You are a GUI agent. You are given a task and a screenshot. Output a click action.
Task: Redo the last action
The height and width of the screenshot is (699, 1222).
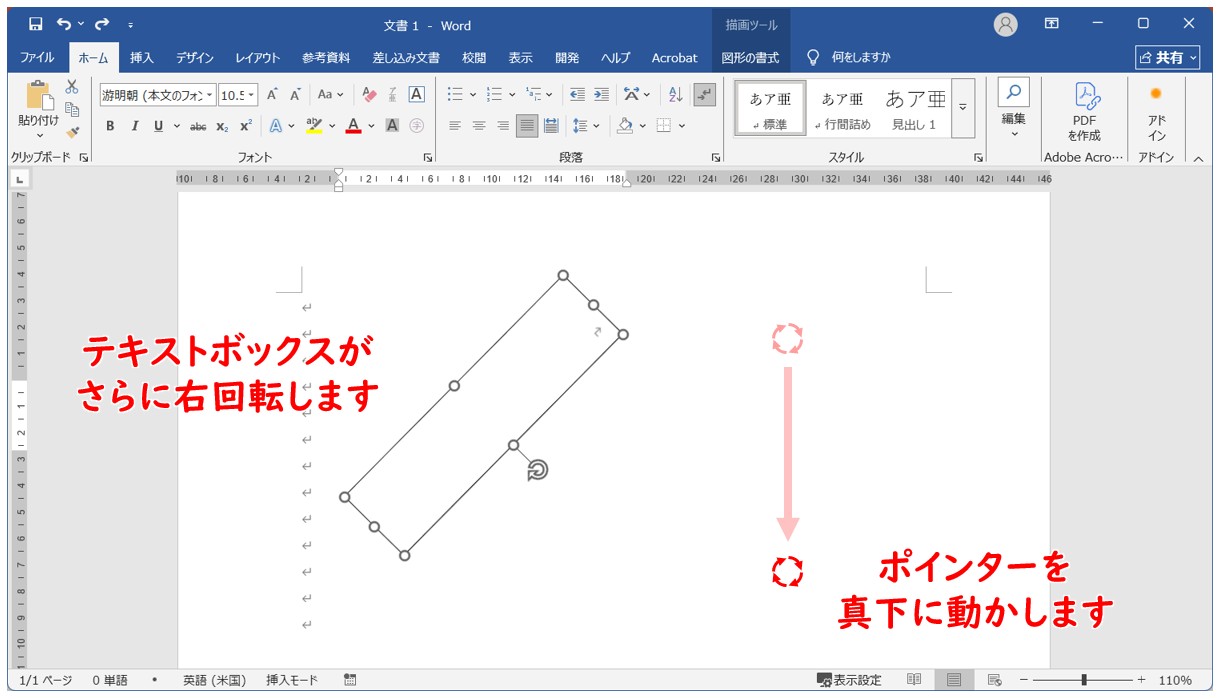[x=102, y=24]
